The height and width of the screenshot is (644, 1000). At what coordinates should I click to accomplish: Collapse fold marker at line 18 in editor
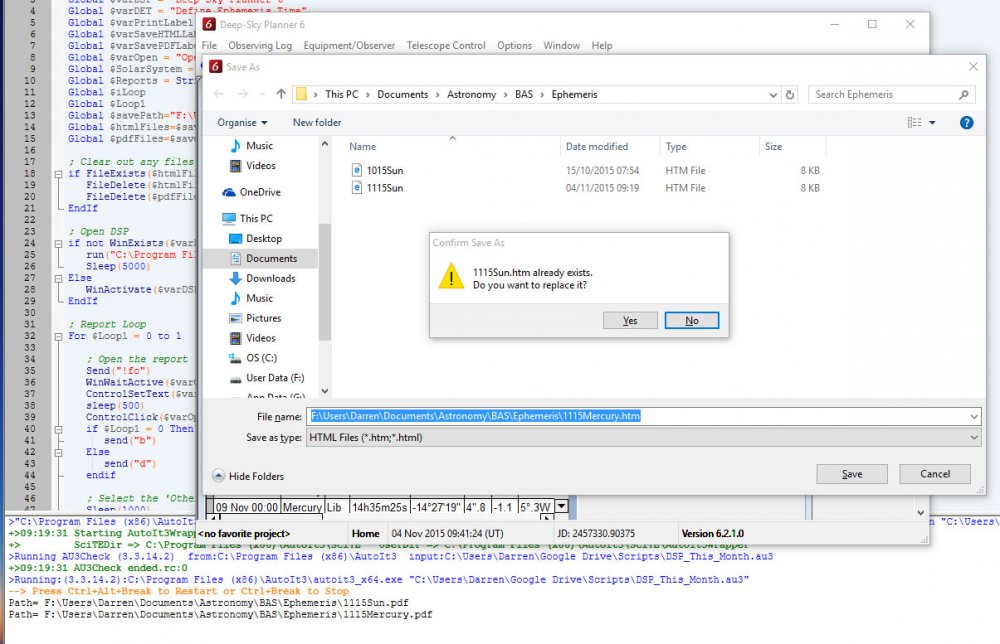tap(58, 173)
